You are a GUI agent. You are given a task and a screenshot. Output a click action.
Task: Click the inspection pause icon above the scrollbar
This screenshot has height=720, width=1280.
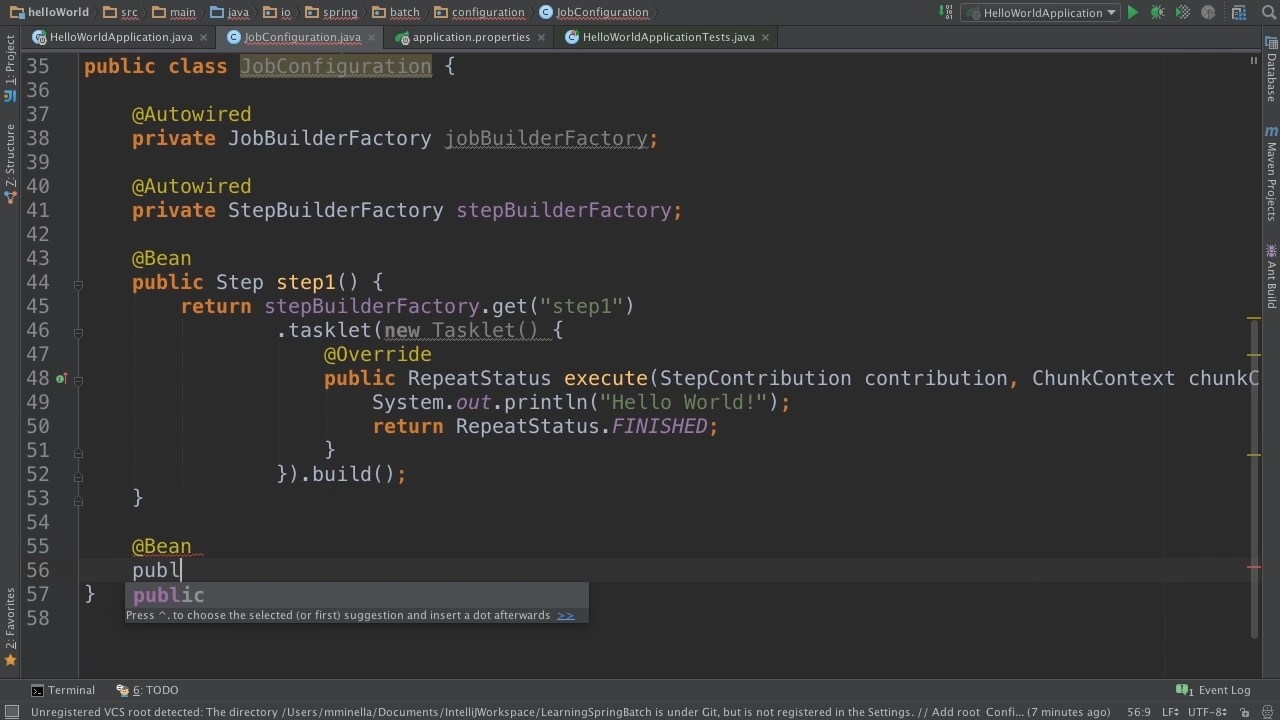[1253, 61]
